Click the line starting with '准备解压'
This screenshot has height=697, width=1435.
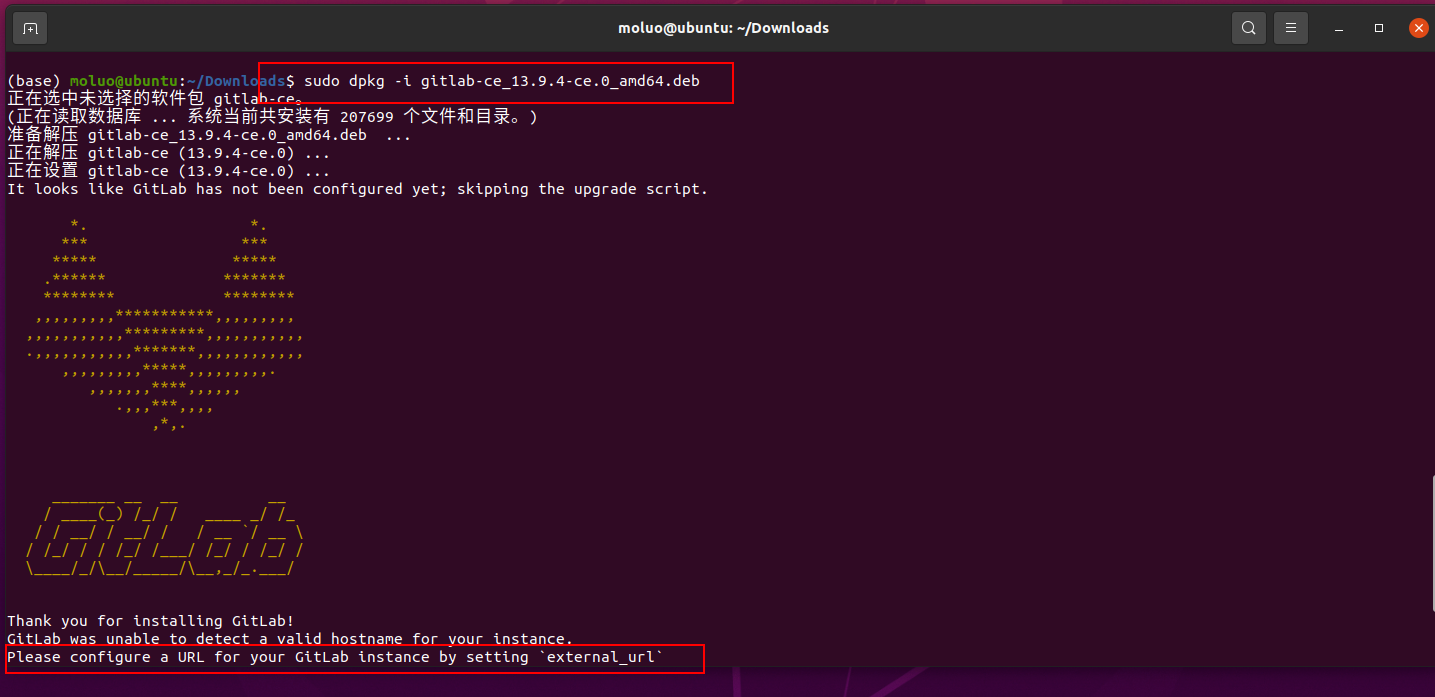click(209, 135)
